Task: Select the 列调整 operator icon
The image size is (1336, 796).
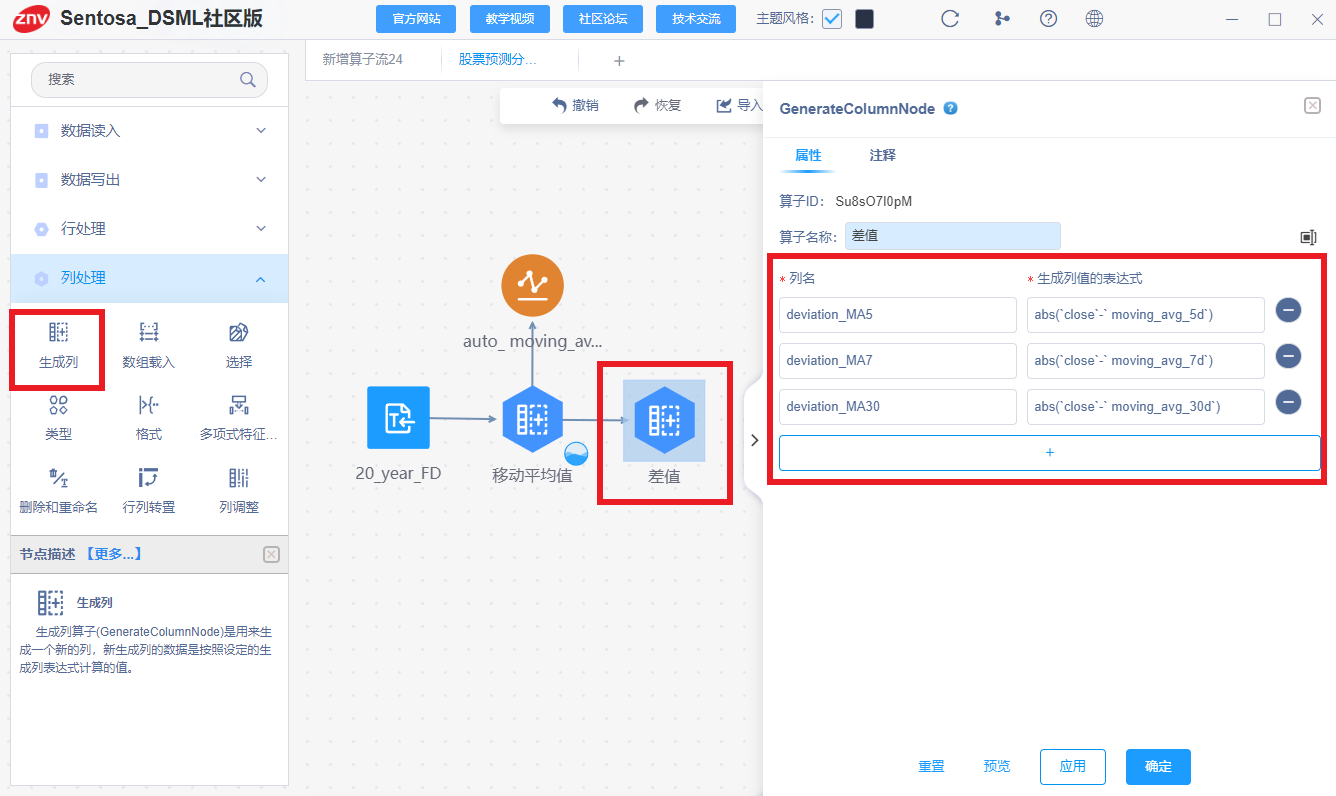Action: click(x=238, y=477)
